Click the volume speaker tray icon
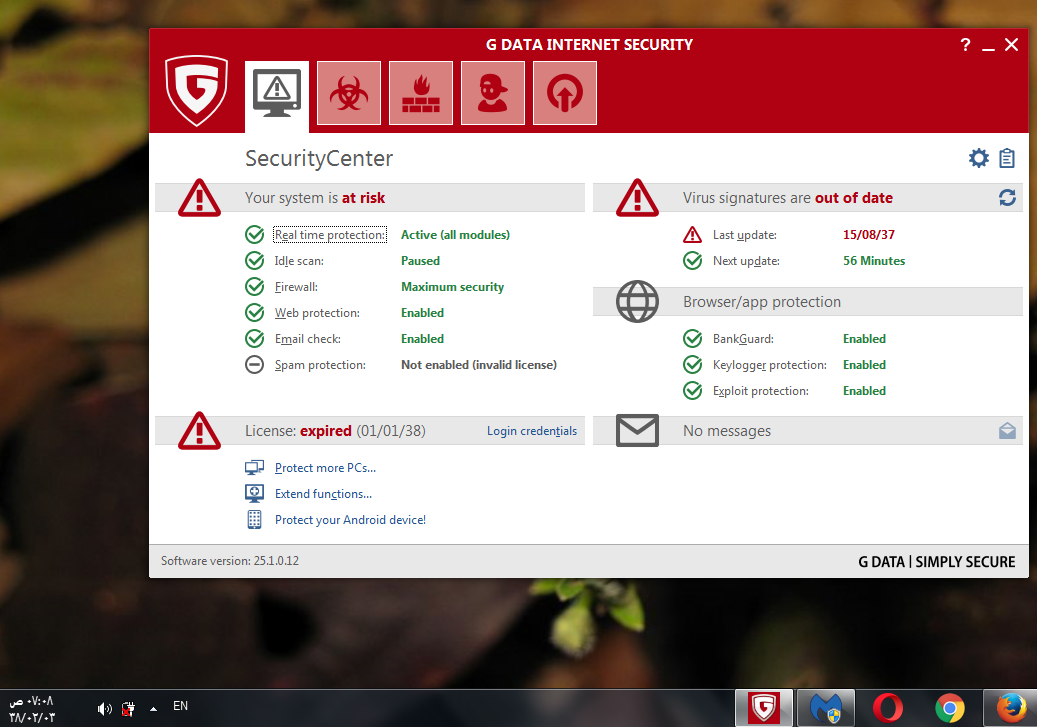Viewport: 1037px width, 727px height. [104, 709]
